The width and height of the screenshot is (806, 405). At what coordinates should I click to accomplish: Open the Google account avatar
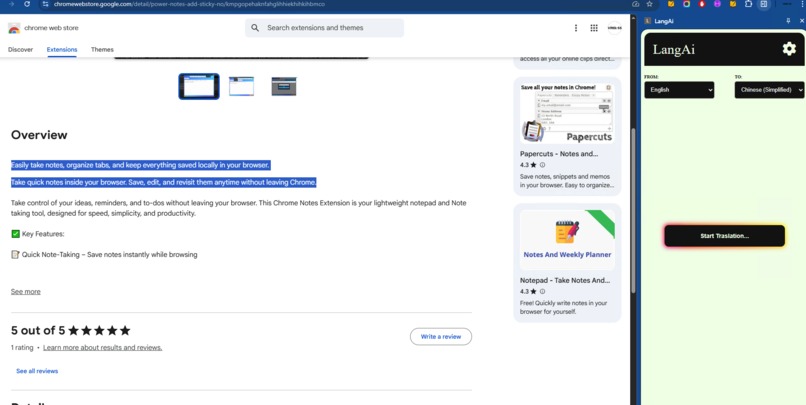pos(614,28)
